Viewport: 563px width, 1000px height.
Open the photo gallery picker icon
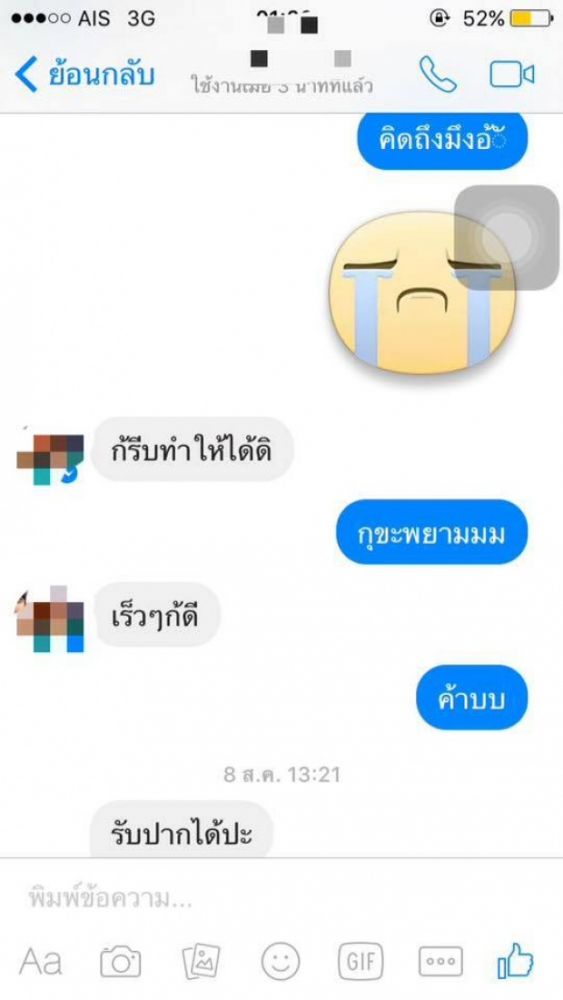point(201,961)
